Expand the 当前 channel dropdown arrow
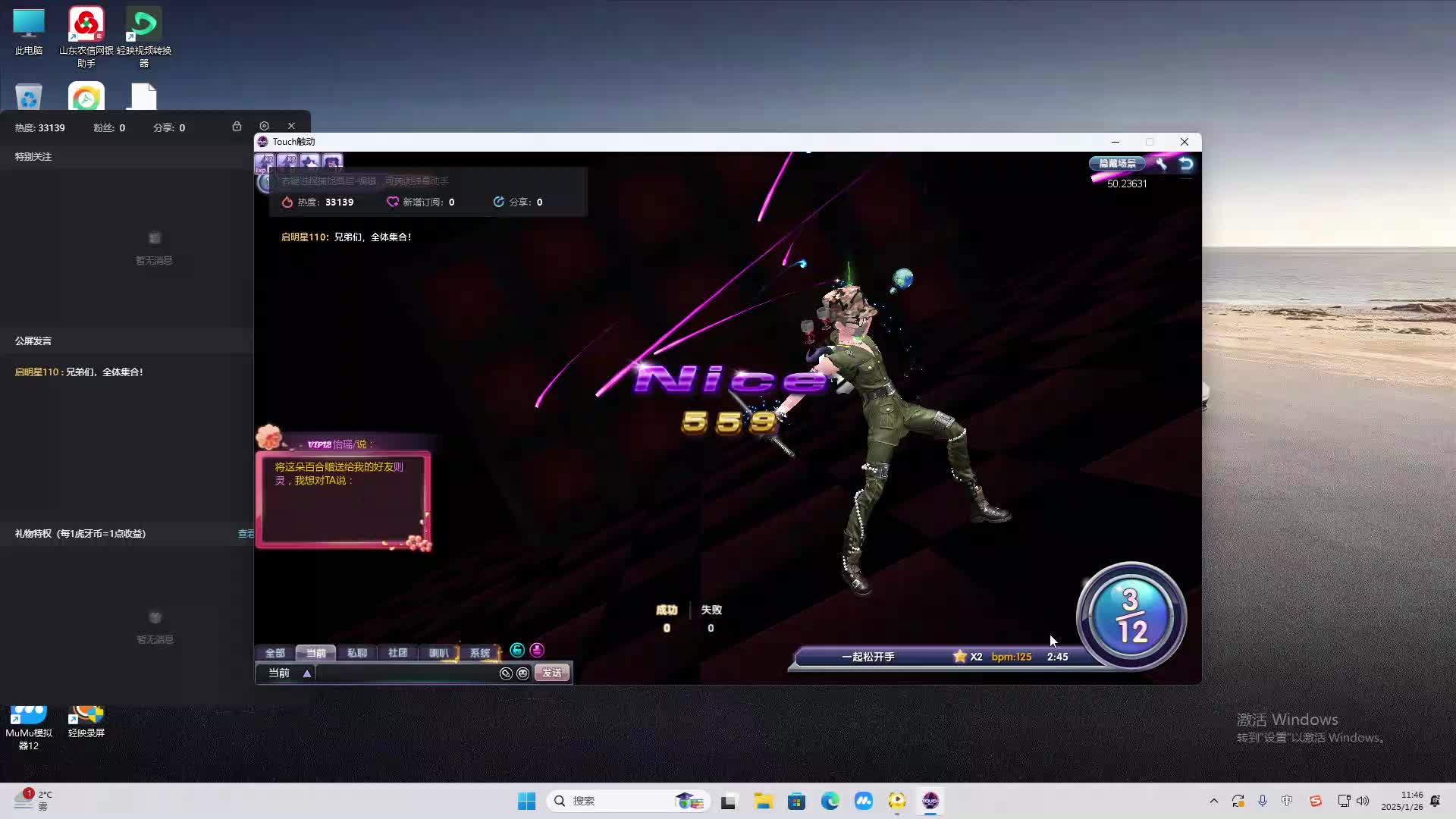 pos(307,673)
